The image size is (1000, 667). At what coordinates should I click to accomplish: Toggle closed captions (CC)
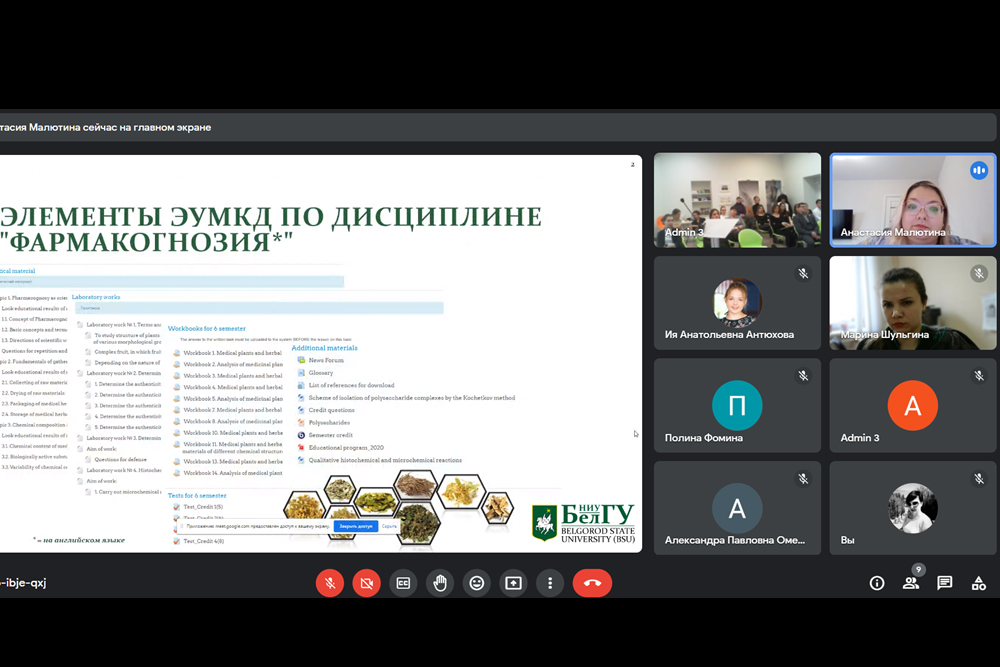coord(403,583)
